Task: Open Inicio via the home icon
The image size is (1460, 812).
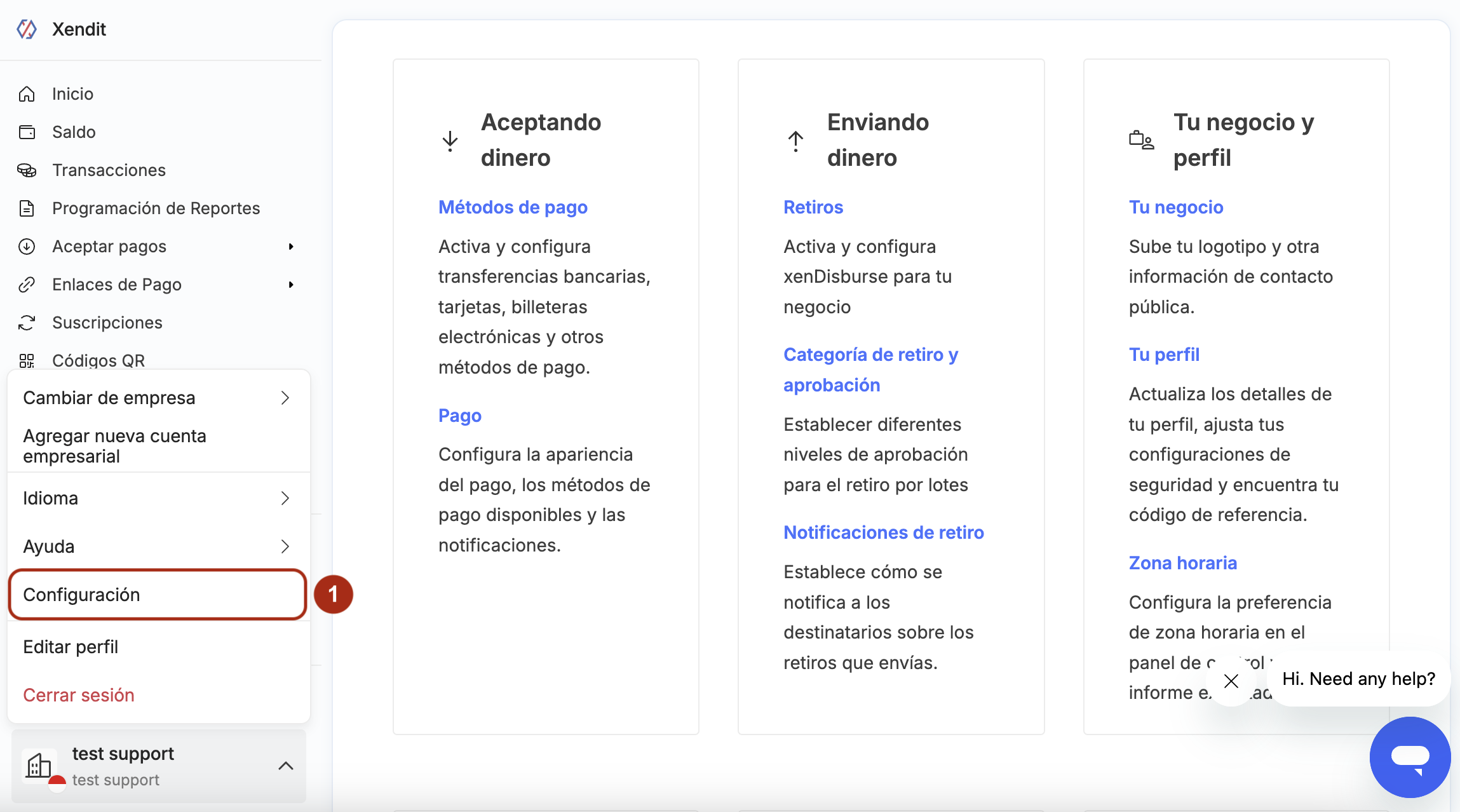Action: [x=27, y=94]
